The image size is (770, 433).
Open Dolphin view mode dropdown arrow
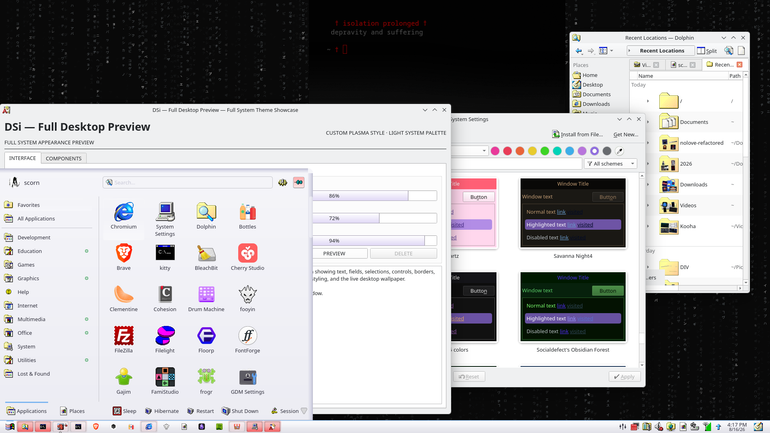[611, 51]
